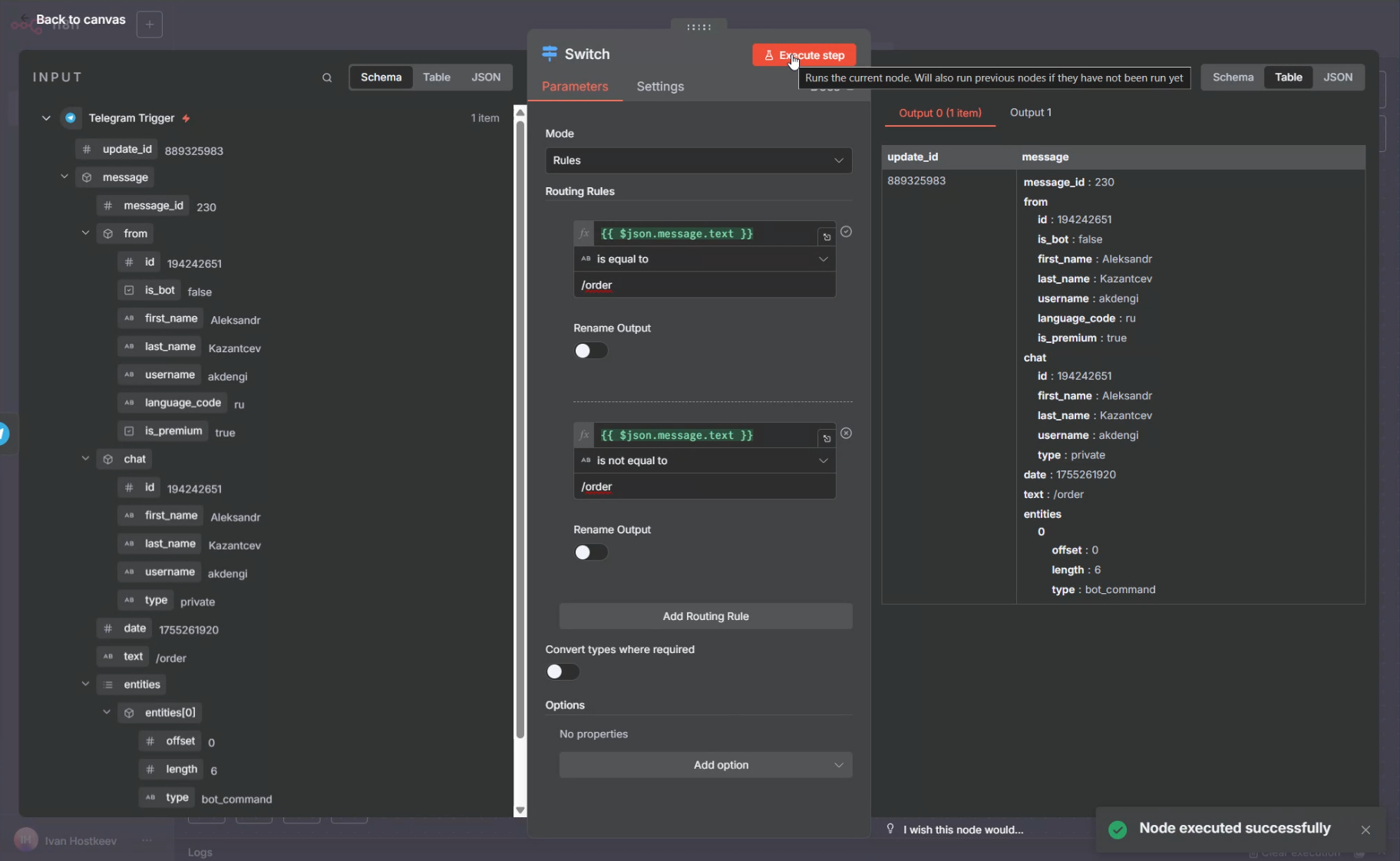Click the Add Routing Rule button
1400x861 pixels.
click(705, 616)
